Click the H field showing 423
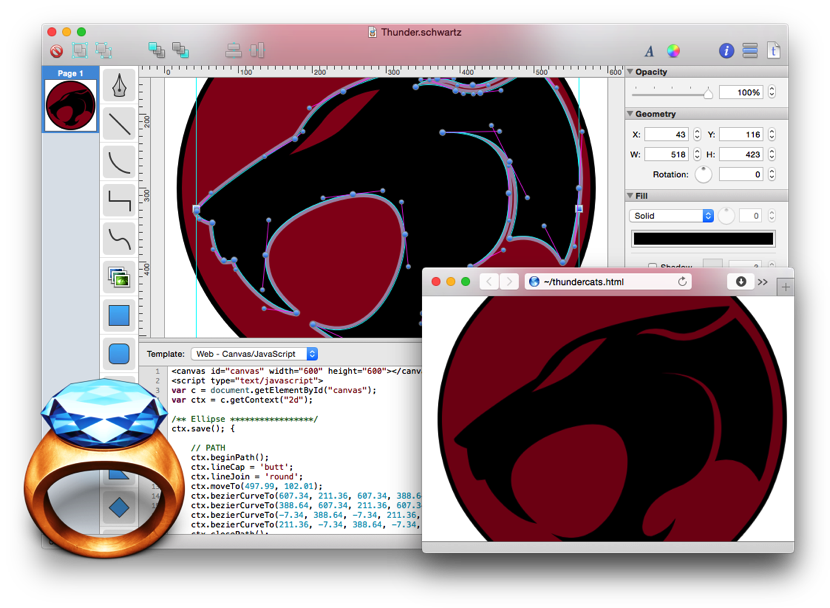830x608 pixels. pyautogui.click(x=741, y=155)
